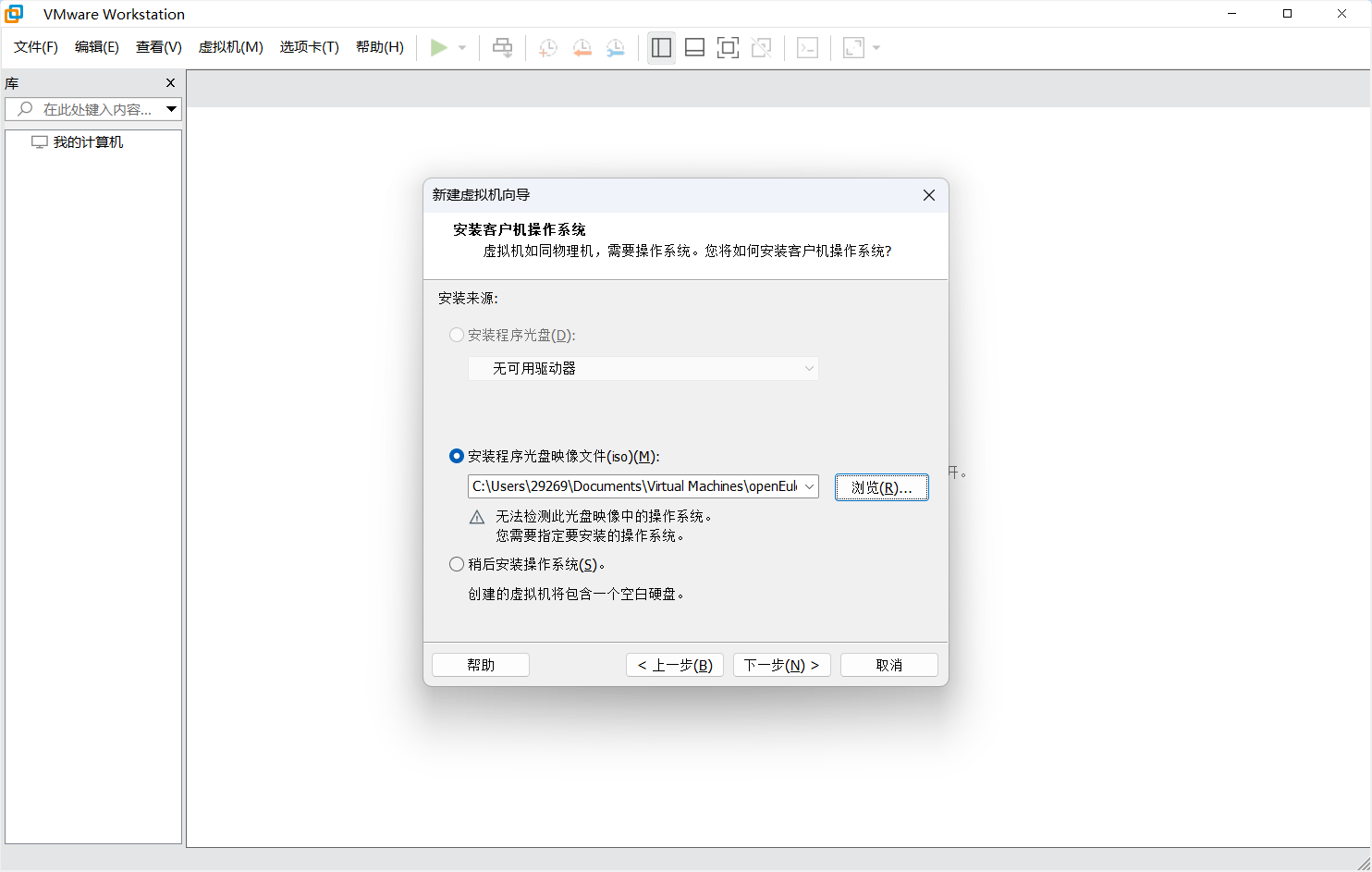Click the 安装来源 label
Viewport: 1372px width, 872px height.
[x=468, y=298]
